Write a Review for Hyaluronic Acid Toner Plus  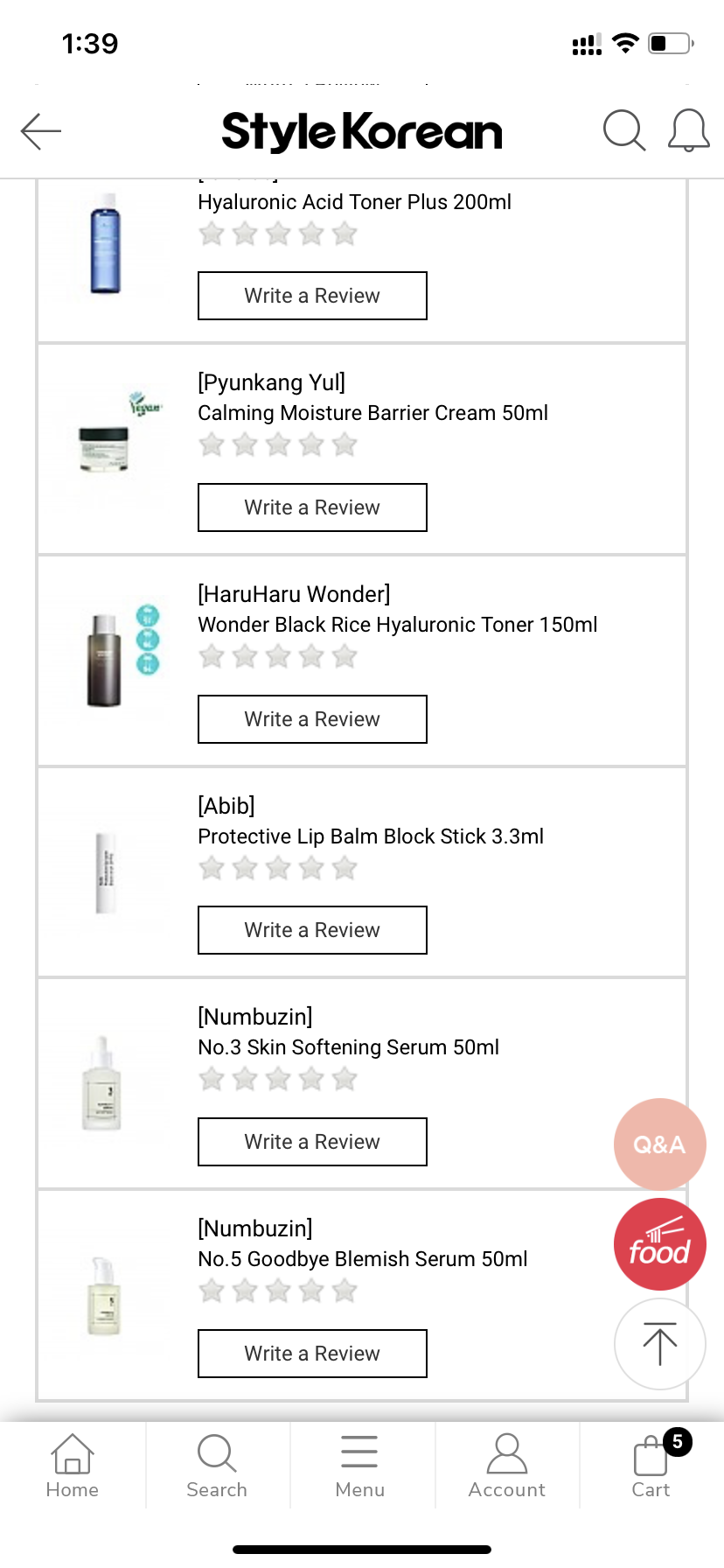pos(312,296)
